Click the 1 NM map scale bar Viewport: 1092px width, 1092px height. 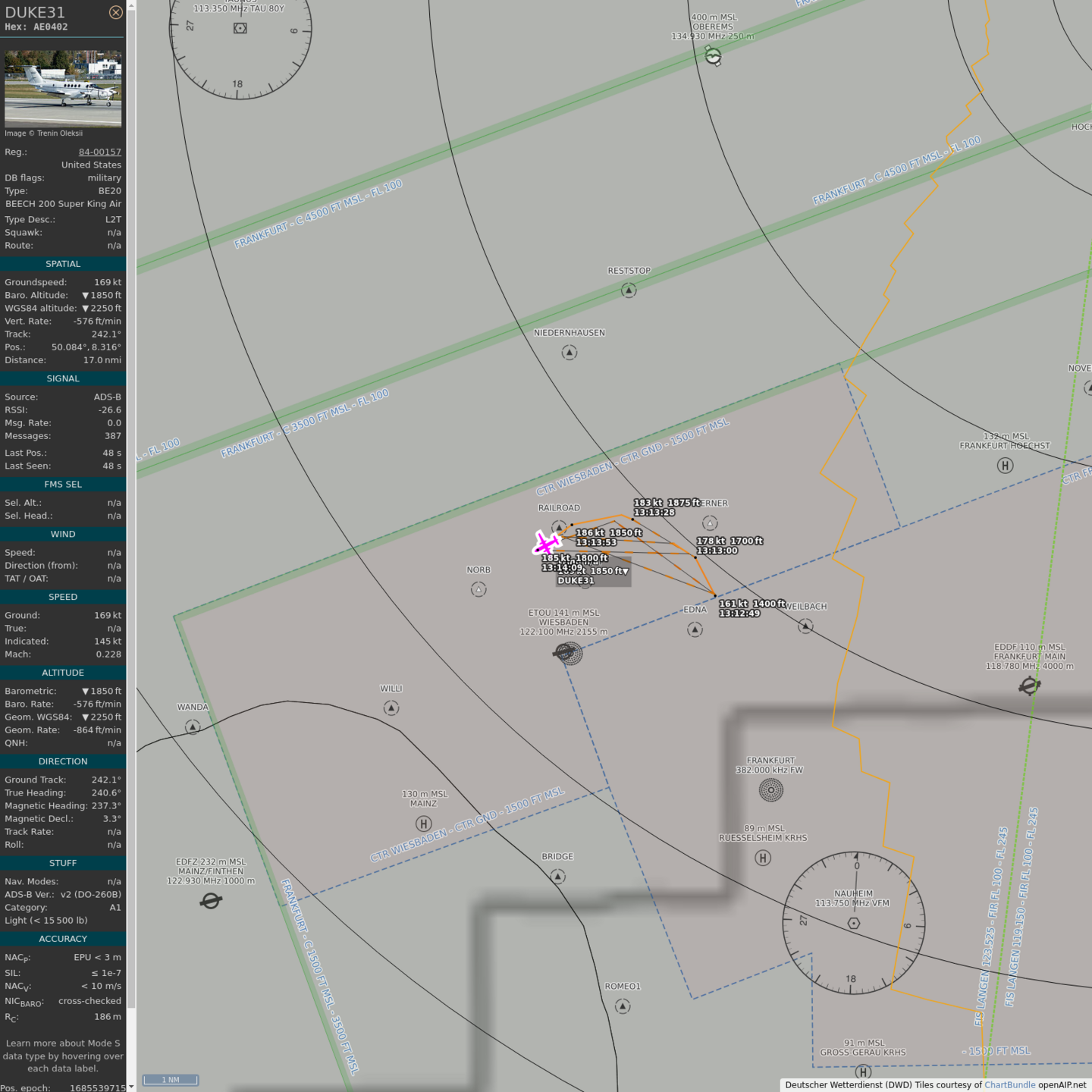pyautogui.click(x=171, y=1080)
